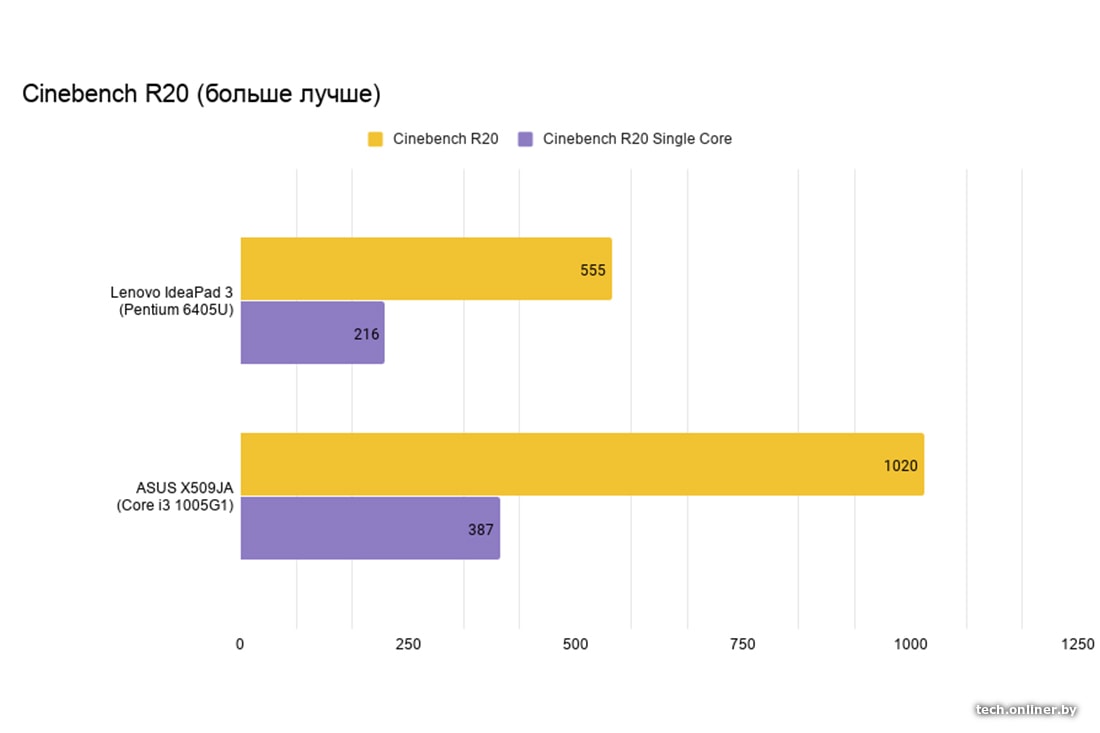1100x733 pixels.
Task: Select Lenovo IdeaPad 3 purple bar
Action: pos(312,333)
